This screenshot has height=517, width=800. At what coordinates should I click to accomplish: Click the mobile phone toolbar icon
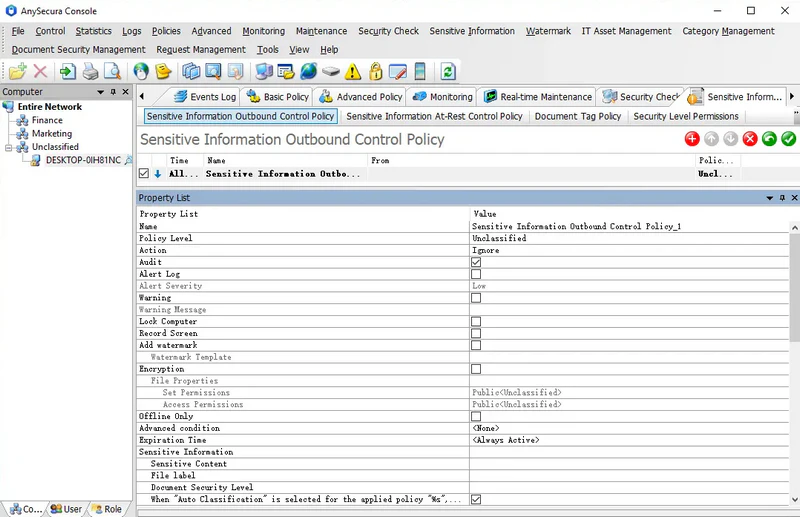coord(420,71)
